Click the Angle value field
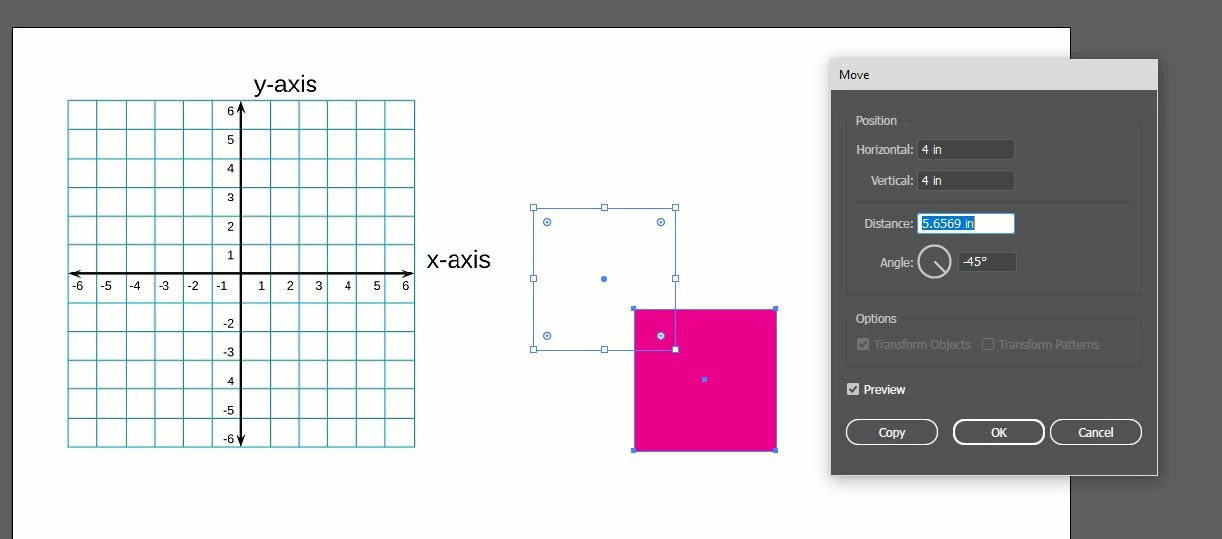The image size is (1222, 539). click(987, 262)
